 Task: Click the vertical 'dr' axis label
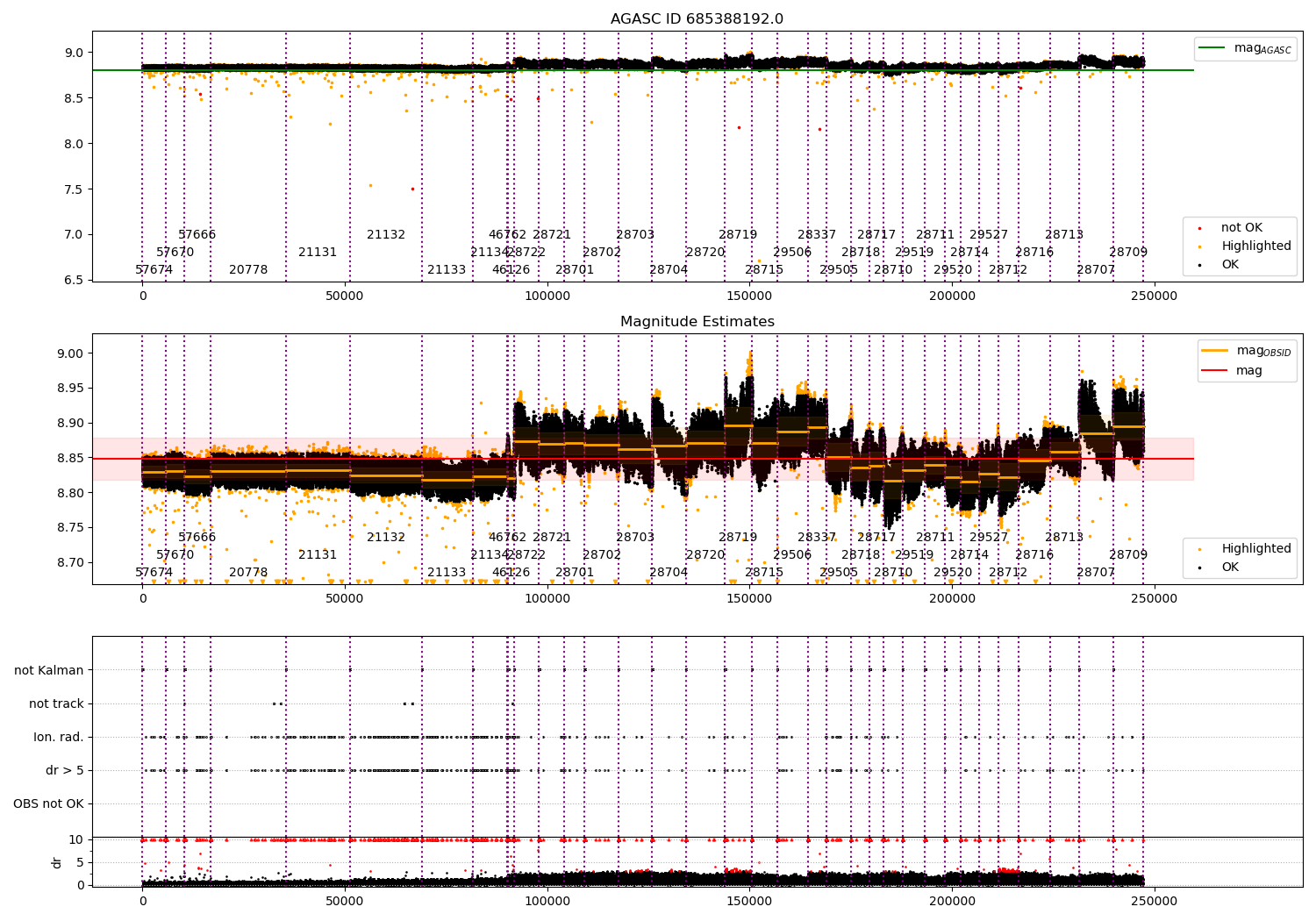[57, 862]
